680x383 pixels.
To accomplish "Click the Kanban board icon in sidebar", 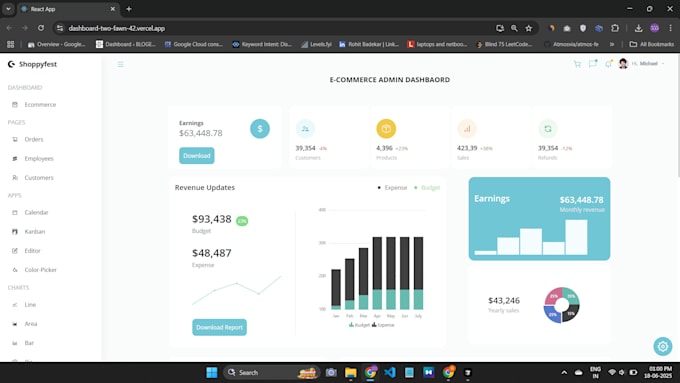I will coord(15,232).
